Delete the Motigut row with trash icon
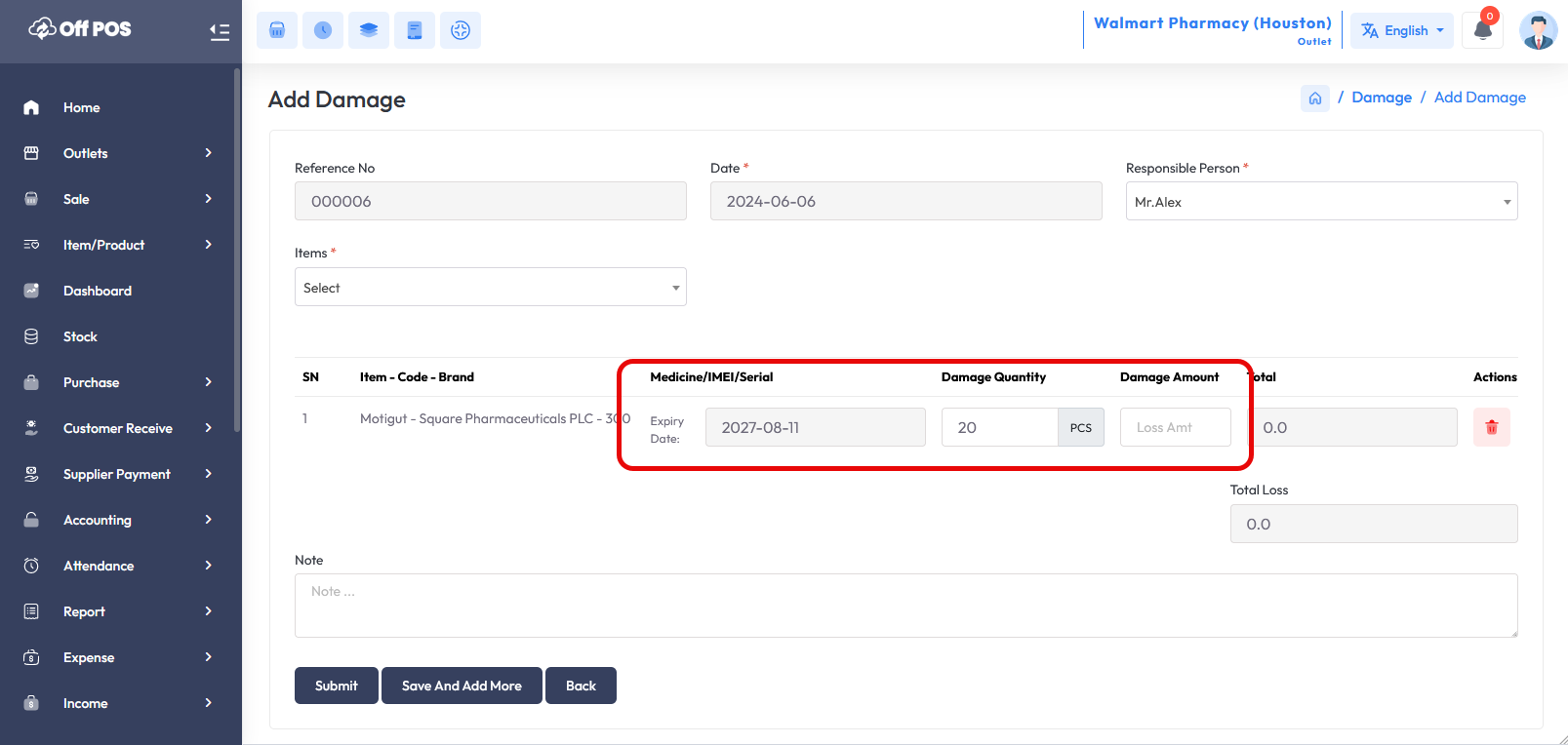Screen dimensions: 1568x745 pos(1491,427)
